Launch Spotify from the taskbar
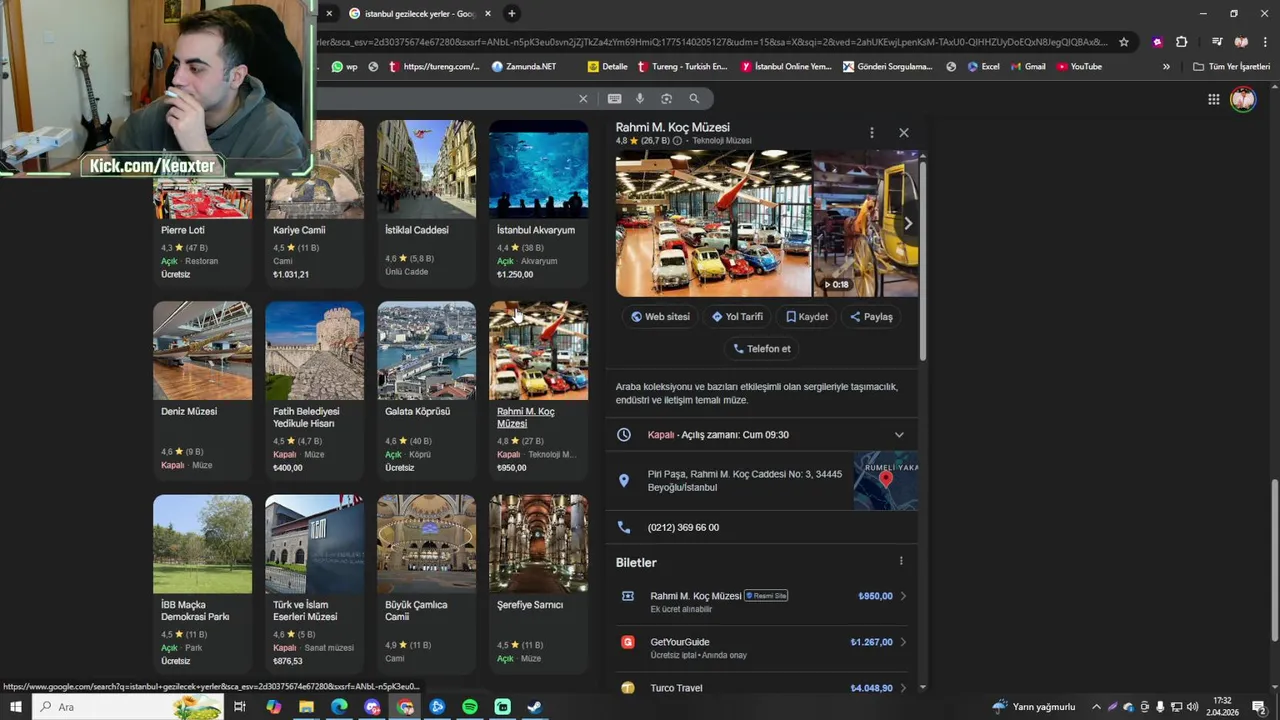This screenshot has height=720, width=1280. (x=470, y=707)
